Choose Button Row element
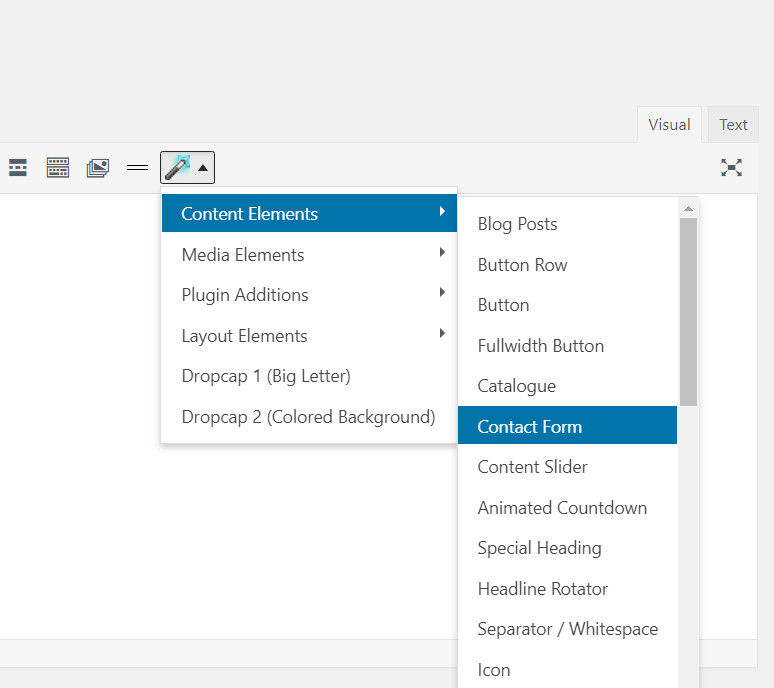The height and width of the screenshot is (688, 774). (567, 265)
